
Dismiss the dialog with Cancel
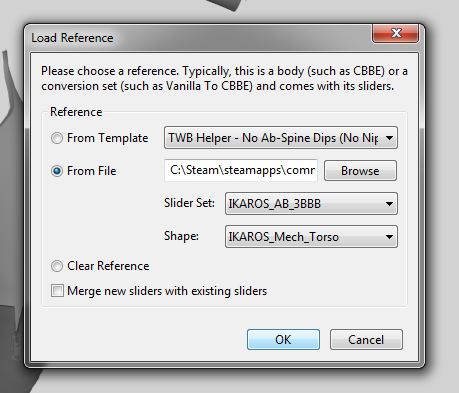tap(366, 340)
